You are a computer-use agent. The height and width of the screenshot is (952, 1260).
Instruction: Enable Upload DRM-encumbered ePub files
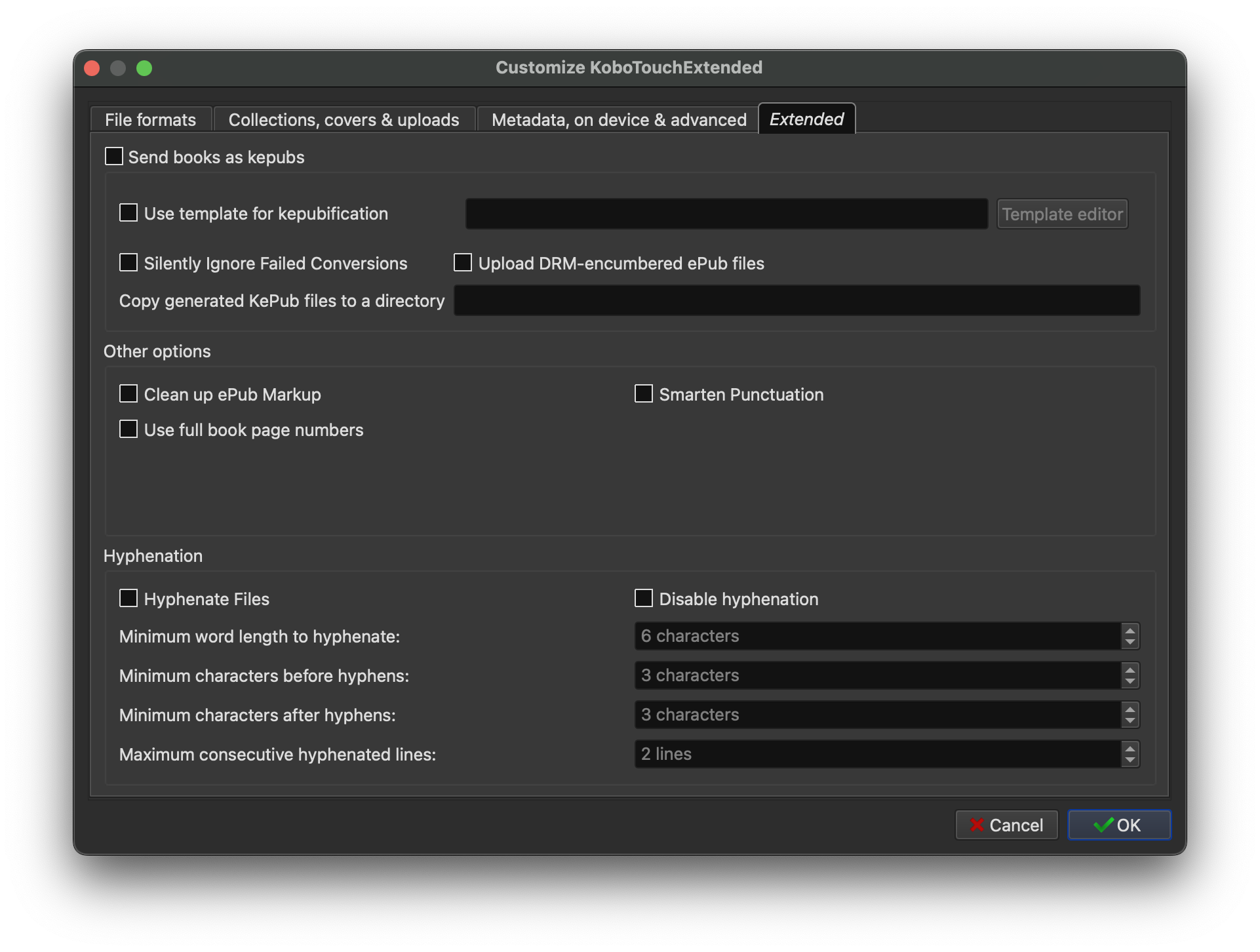pyautogui.click(x=463, y=263)
